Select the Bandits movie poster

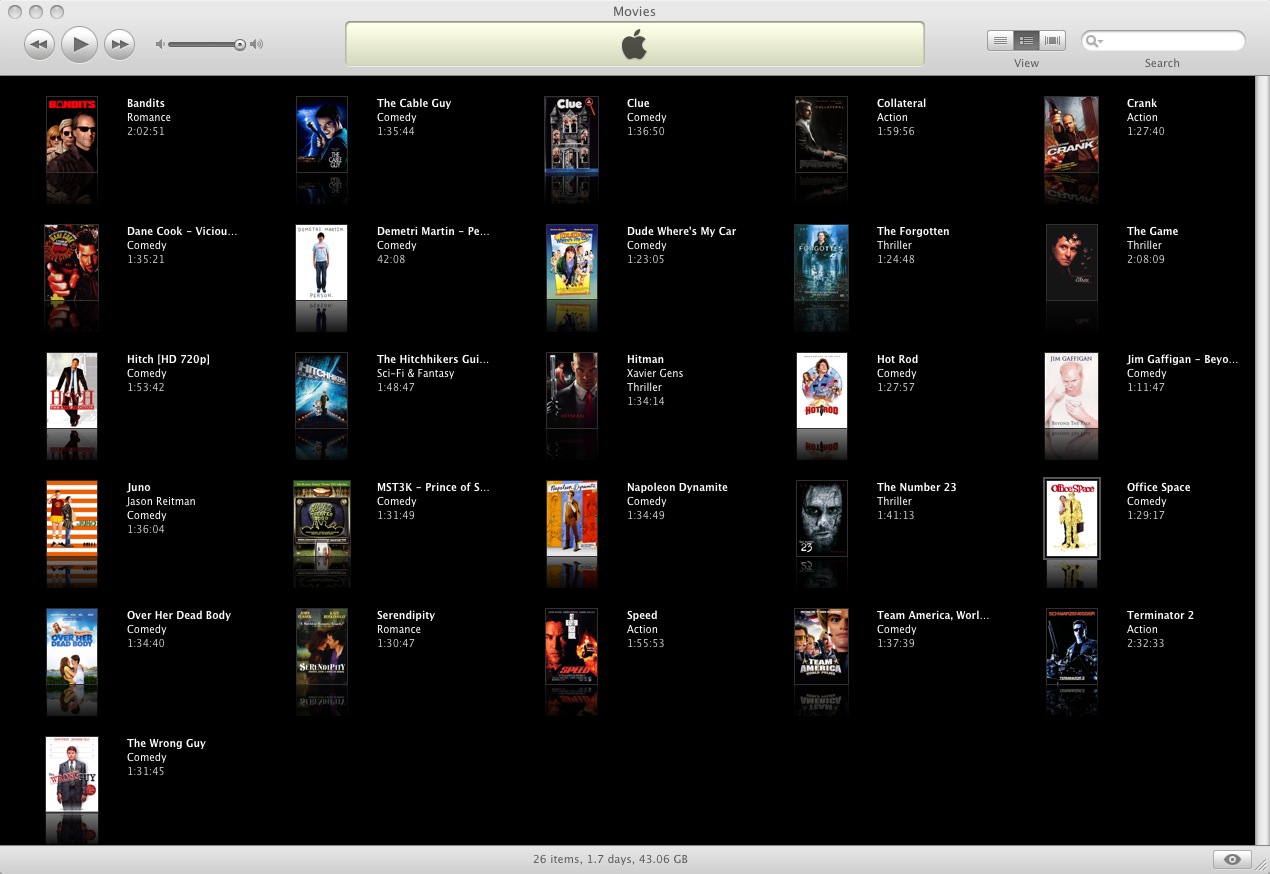(72, 135)
